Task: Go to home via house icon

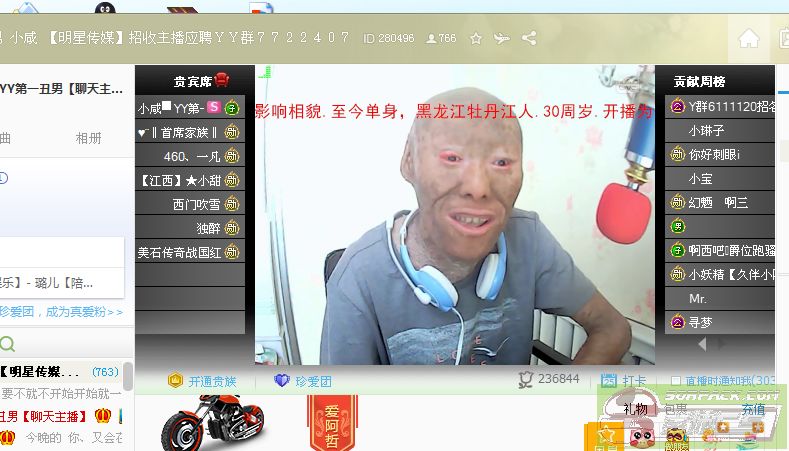Action: tap(749, 38)
